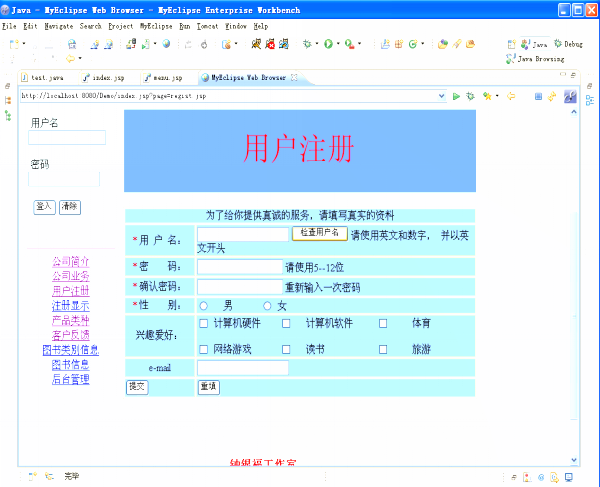Click the New Java Project icon
Image resolution: width=600 pixels, height=487 pixels.
tap(385, 44)
